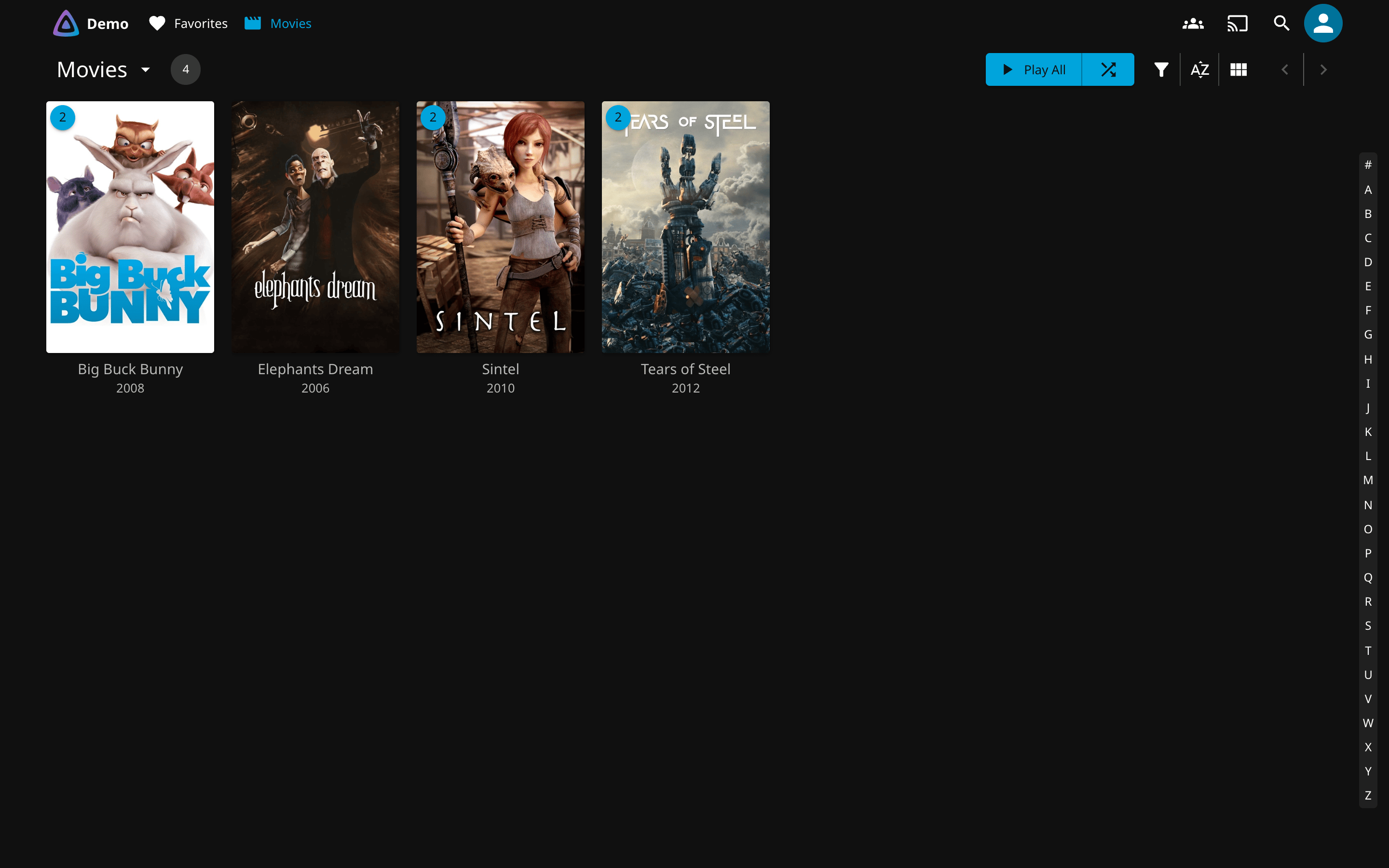Switch to the Movies tab

click(x=278, y=24)
